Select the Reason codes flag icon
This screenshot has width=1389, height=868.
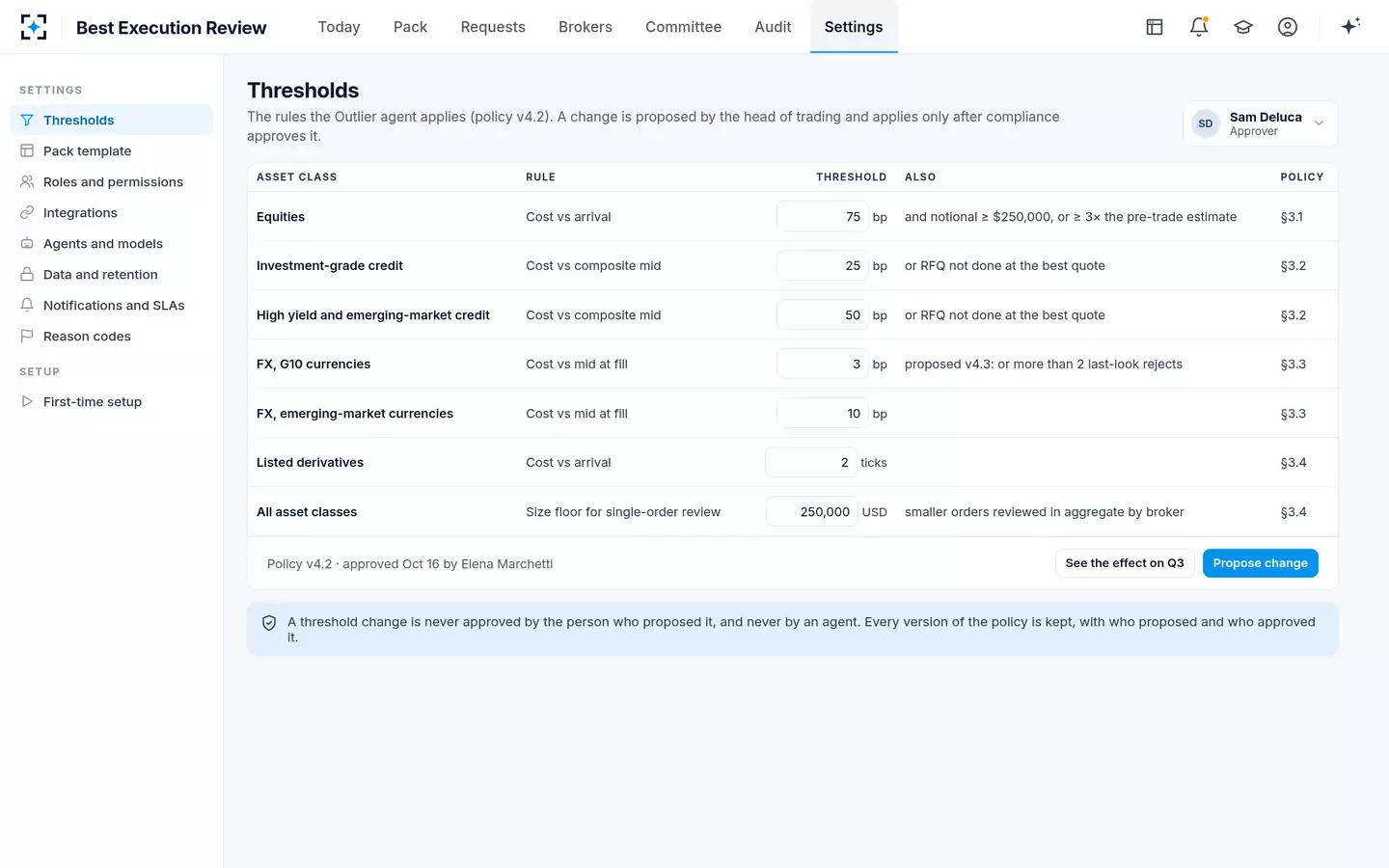(x=27, y=337)
